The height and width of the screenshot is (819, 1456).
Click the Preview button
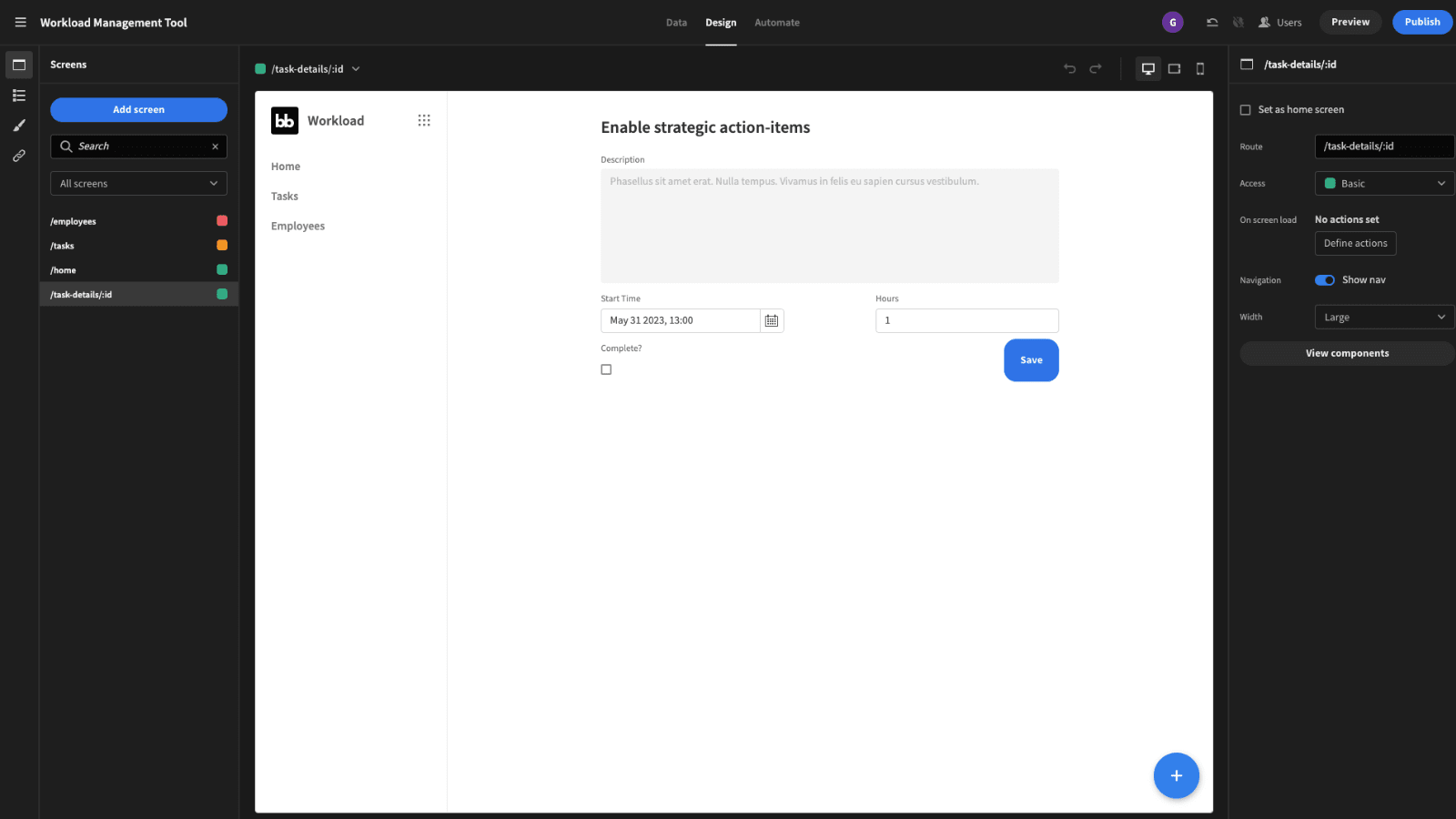click(1350, 22)
